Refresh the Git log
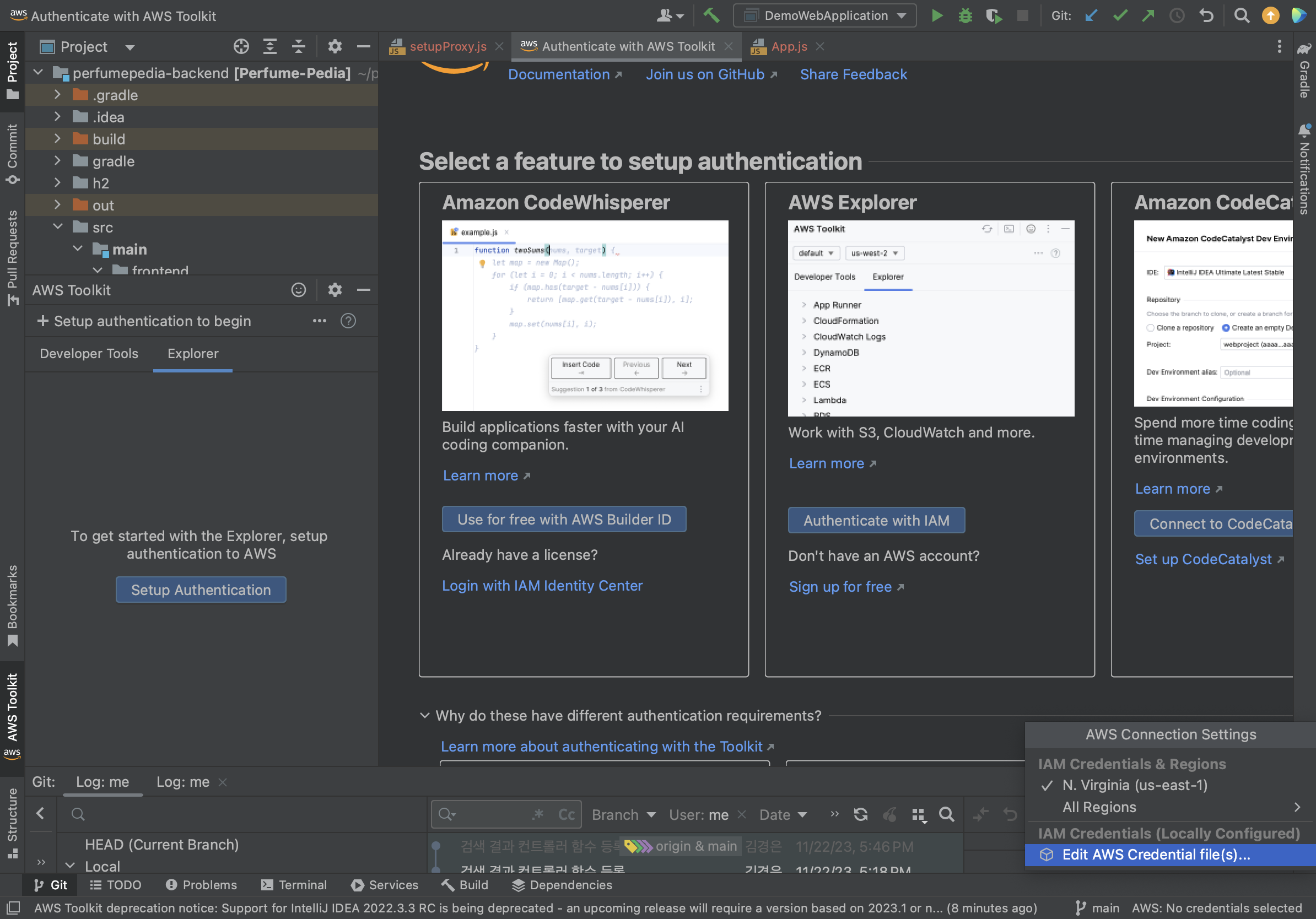The image size is (1316, 919). pyautogui.click(x=860, y=814)
